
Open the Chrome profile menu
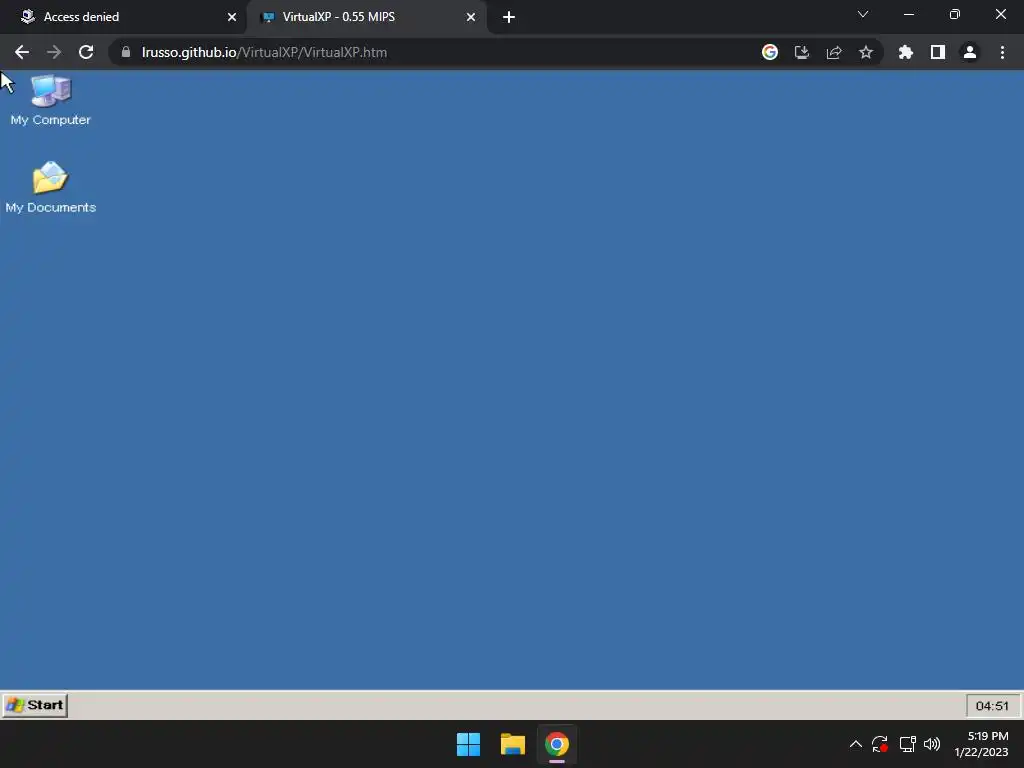[970, 52]
